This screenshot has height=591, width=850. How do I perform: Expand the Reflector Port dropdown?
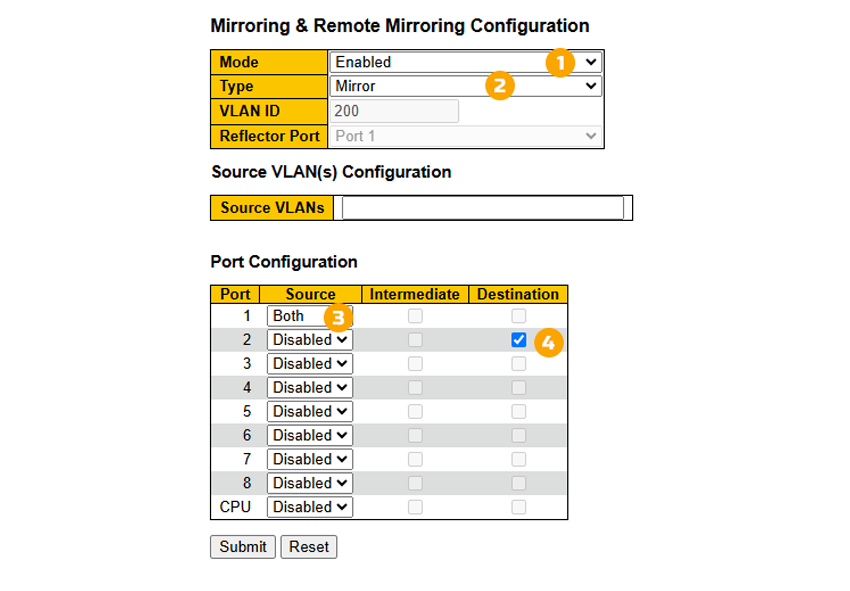pyautogui.click(x=466, y=136)
